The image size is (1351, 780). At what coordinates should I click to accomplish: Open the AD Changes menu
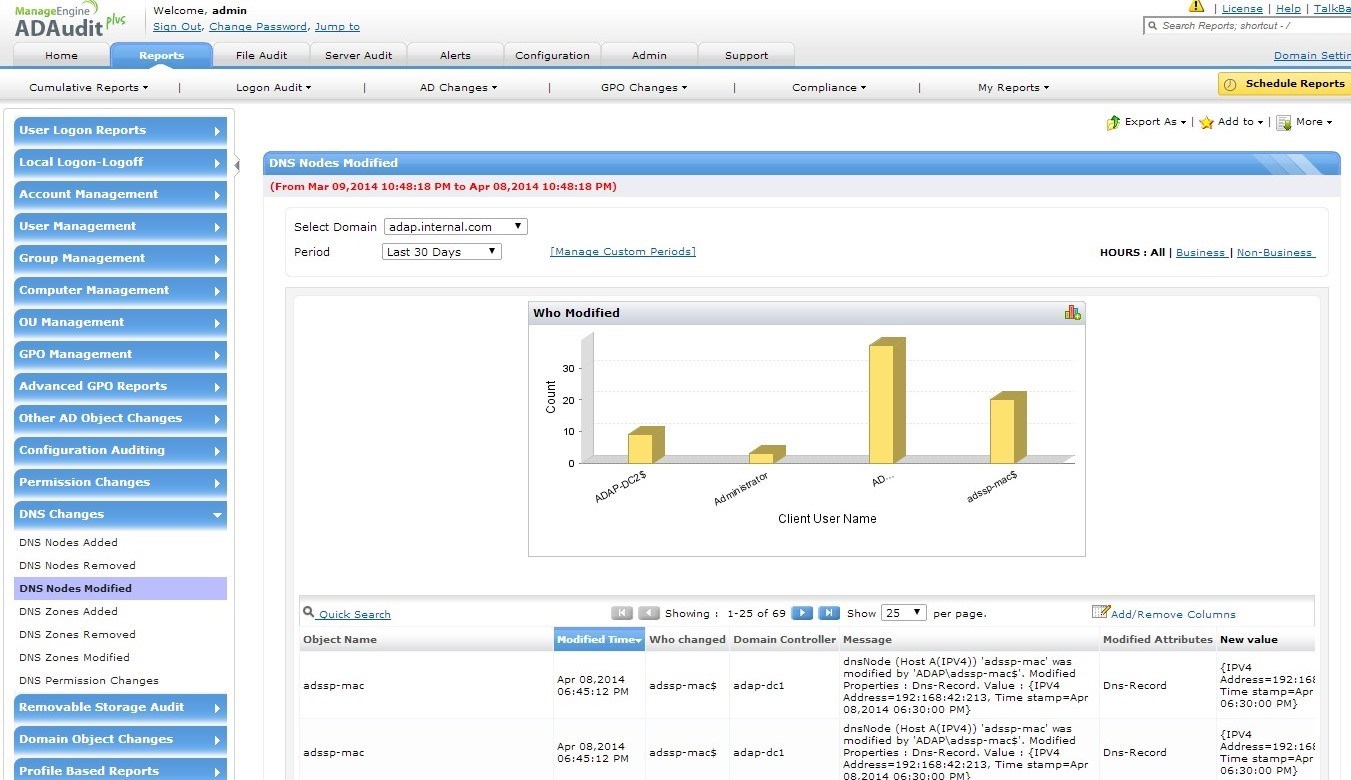click(458, 88)
